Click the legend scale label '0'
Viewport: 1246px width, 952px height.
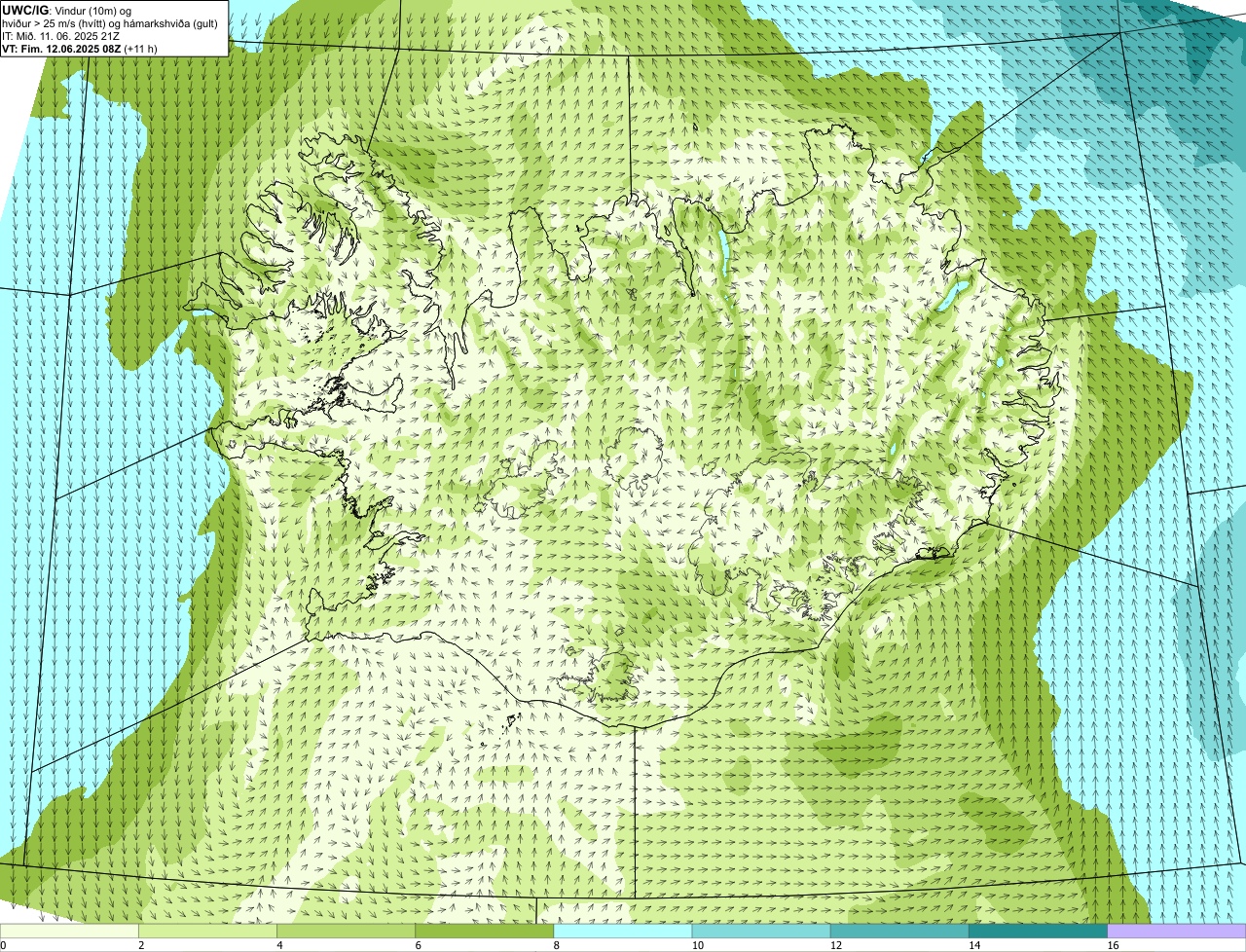pyautogui.click(x=3, y=945)
